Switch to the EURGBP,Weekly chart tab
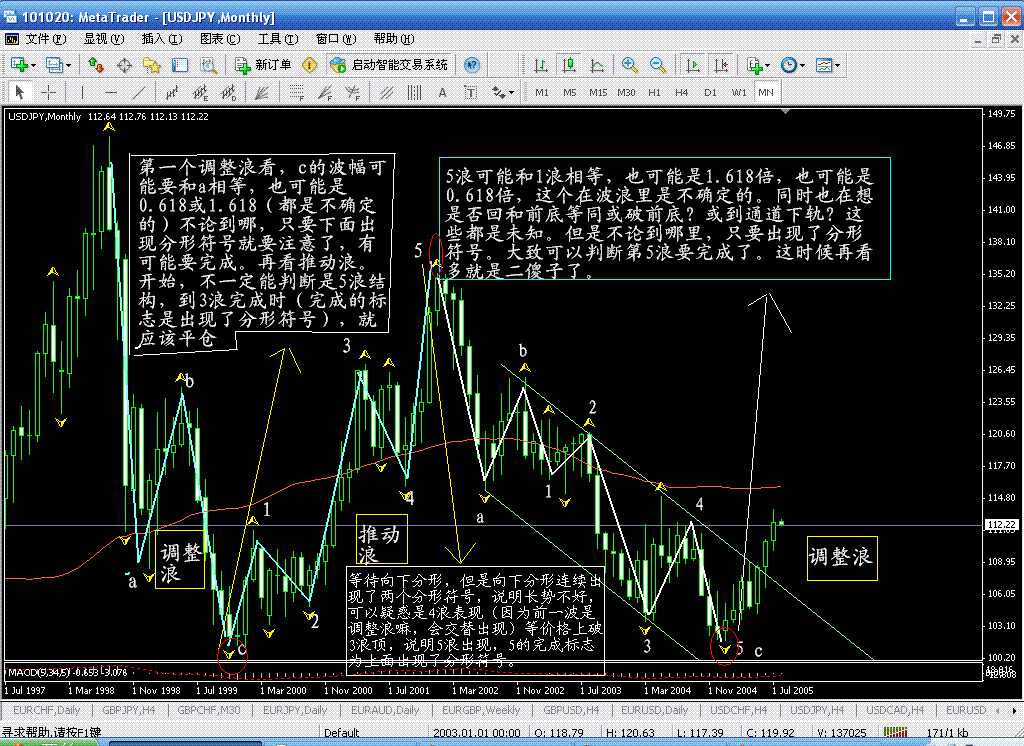Screen dimensions: 1024x746 tap(481, 710)
